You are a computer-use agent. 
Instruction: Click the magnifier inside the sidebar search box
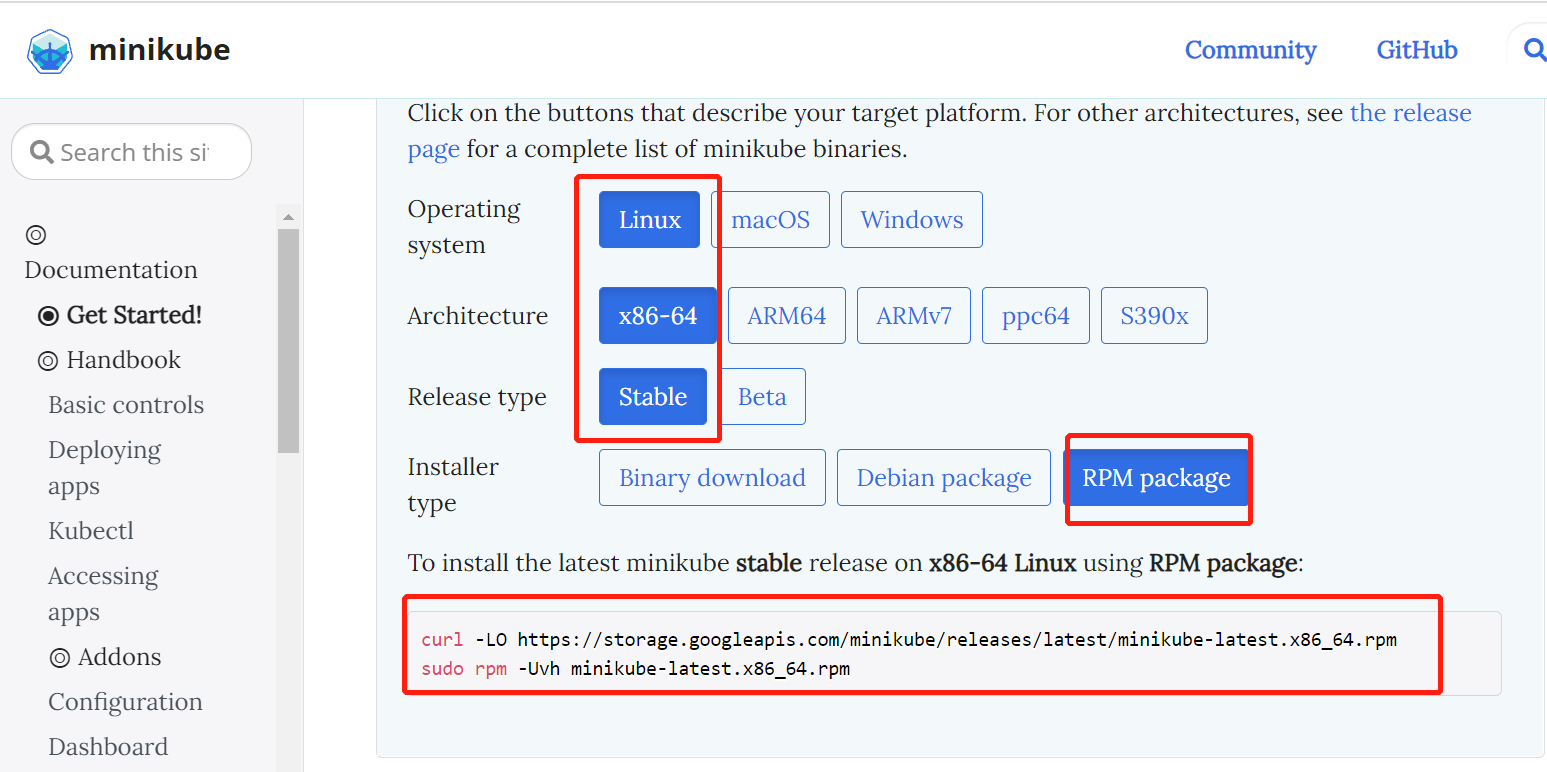(41, 151)
